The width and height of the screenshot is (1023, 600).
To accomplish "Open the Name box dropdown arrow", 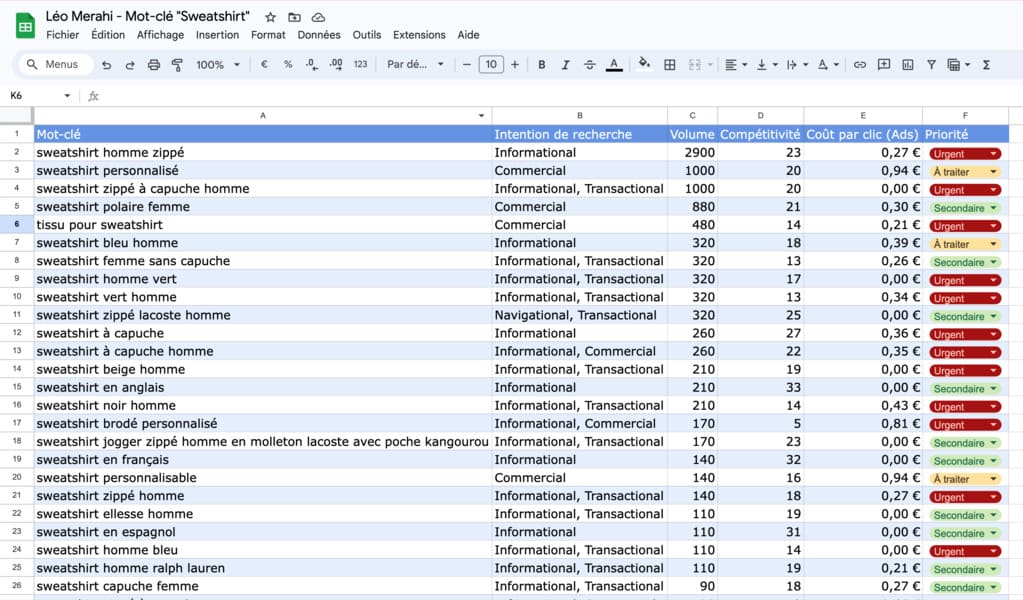I will coord(67,96).
